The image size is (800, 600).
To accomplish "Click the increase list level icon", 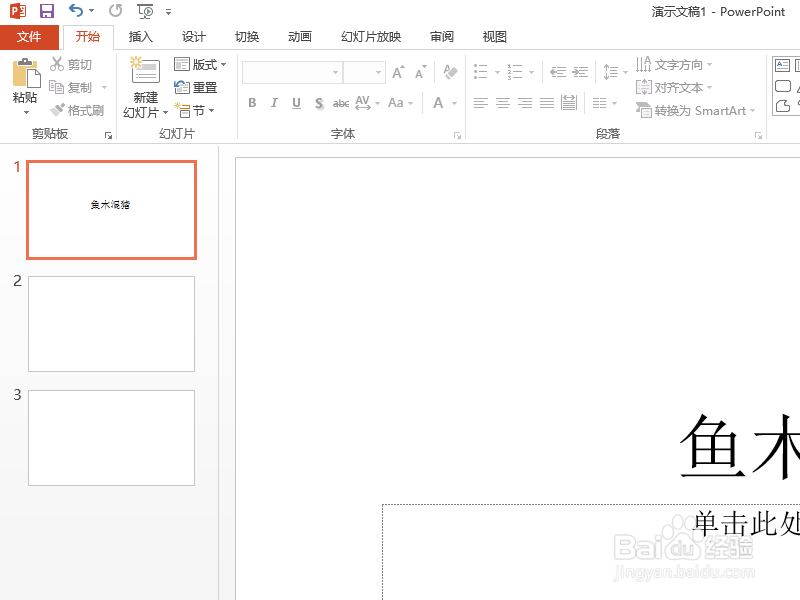I will [x=580, y=72].
